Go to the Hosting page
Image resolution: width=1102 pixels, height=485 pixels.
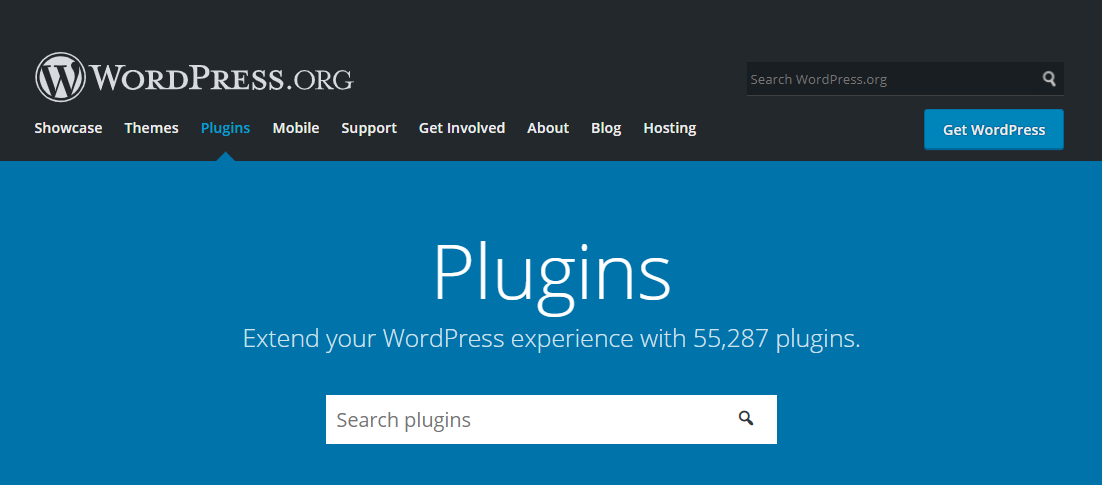[669, 128]
